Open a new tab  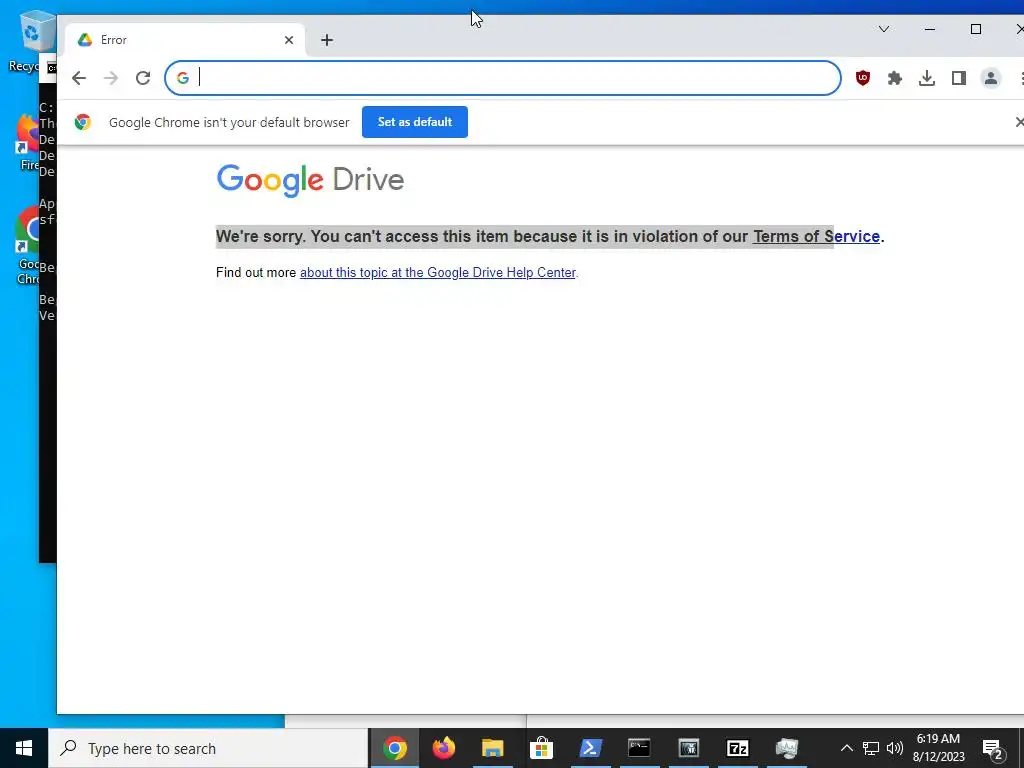click(327, 40)
